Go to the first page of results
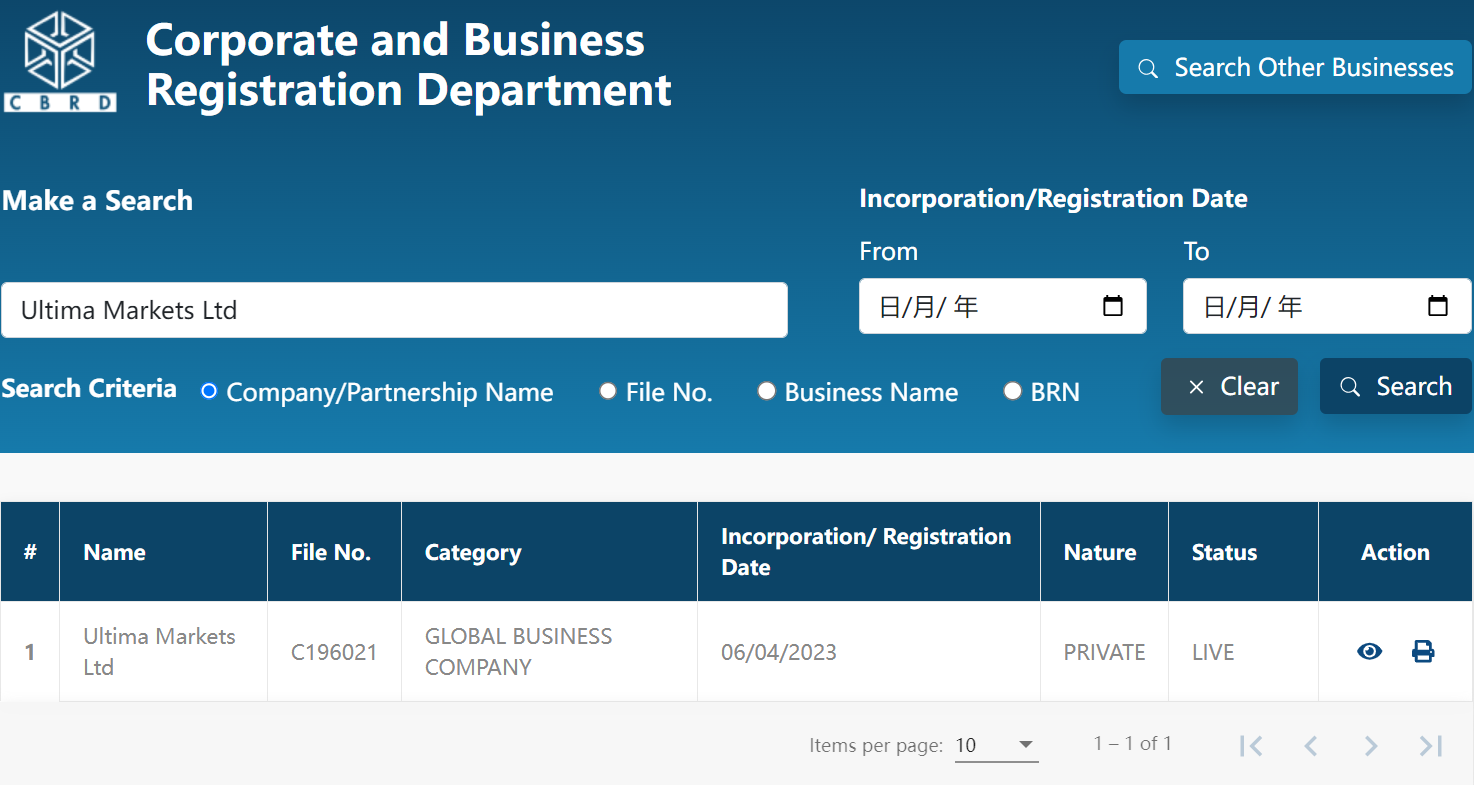The width and height of the screenshot is (1474, 785). pyautogui.click(x=1251, y=745)
